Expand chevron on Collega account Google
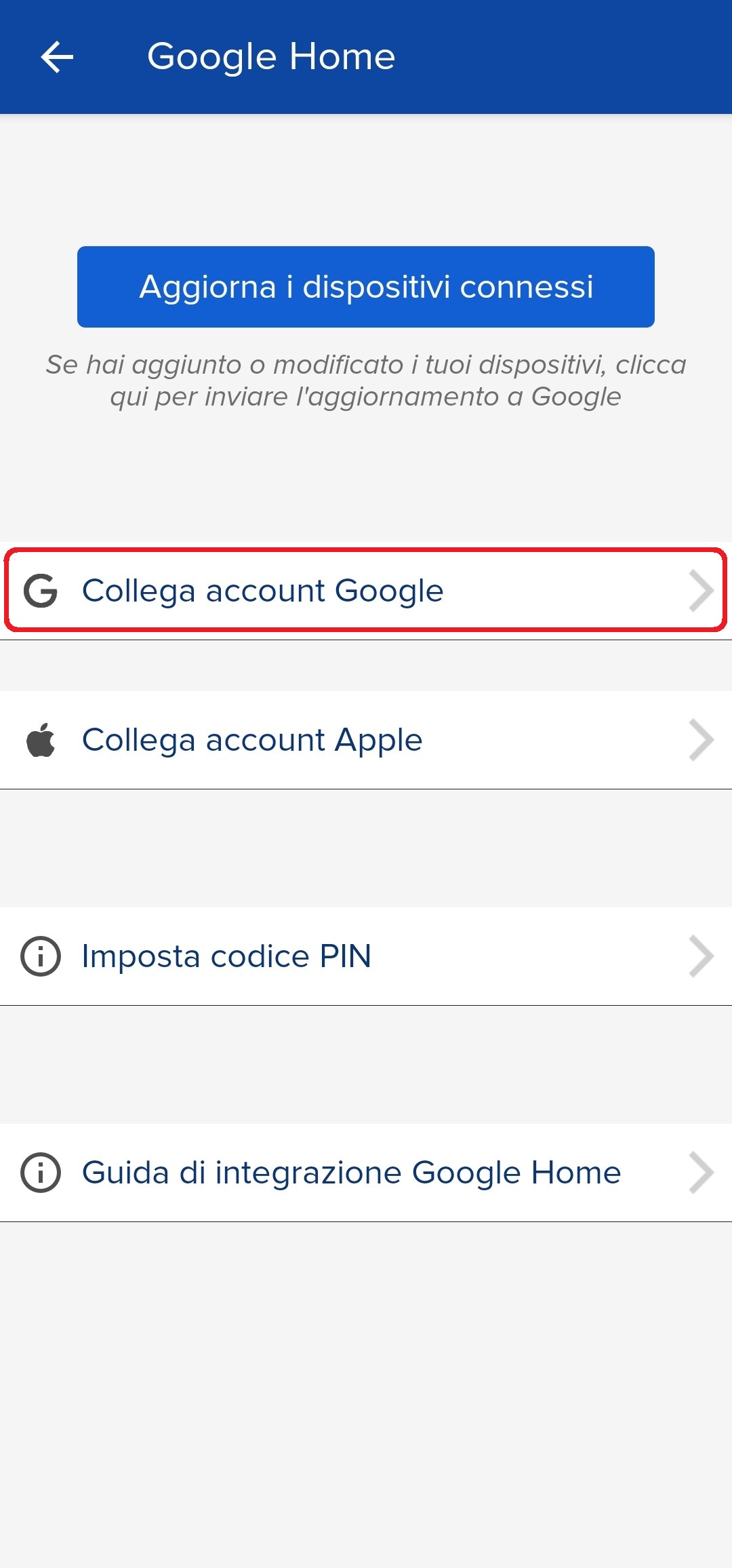The width and height of the screenshot is (732, 1568). [701, 591]
